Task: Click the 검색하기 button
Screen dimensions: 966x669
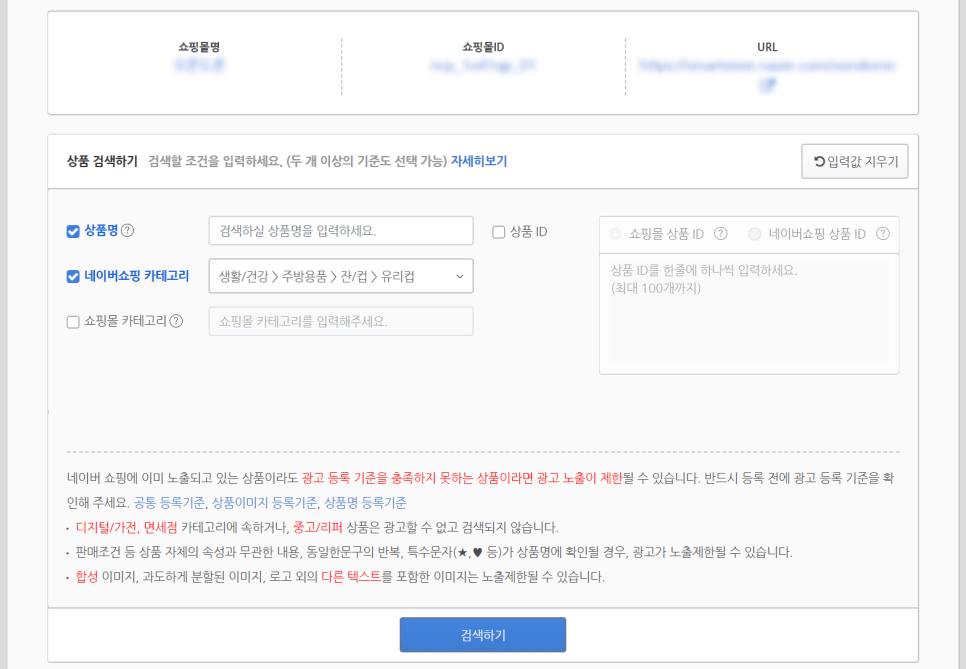Action: (x=482, y=635)
